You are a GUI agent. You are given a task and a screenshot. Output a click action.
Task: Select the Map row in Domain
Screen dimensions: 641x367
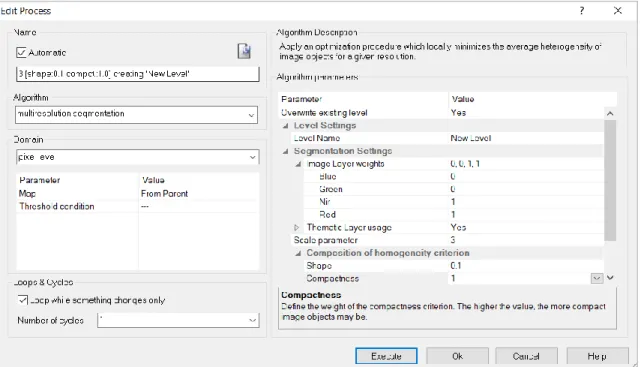(x=138, y=194)
